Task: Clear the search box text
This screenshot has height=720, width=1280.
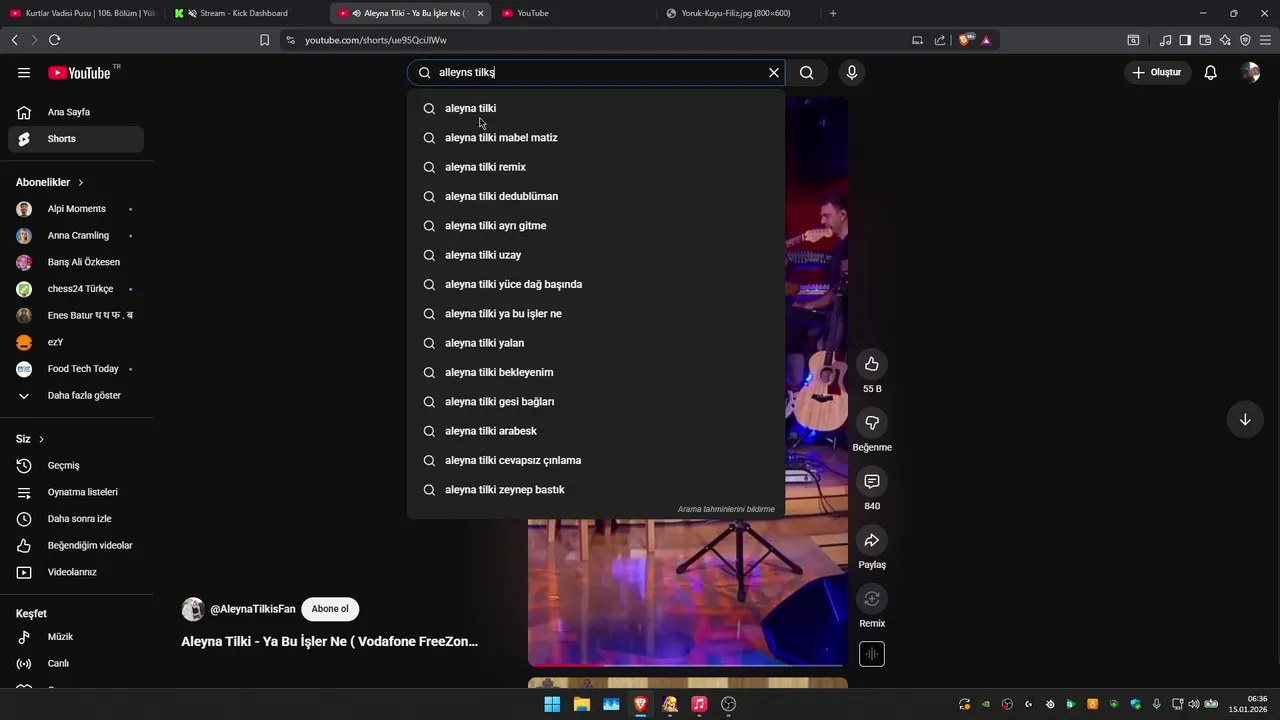Action: (x=773, y=72)
